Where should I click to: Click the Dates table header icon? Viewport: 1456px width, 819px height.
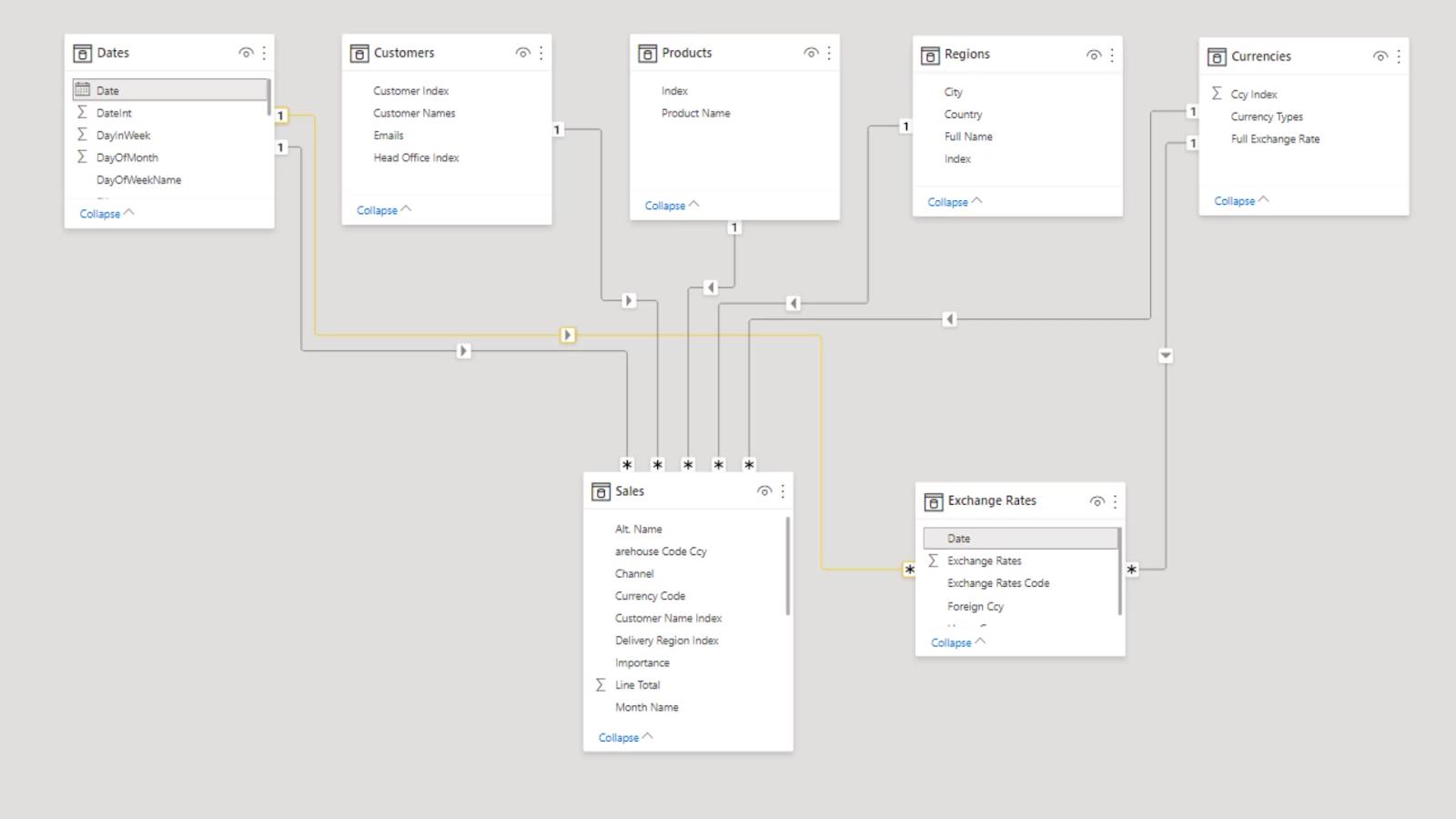click(x=82, y=54)
